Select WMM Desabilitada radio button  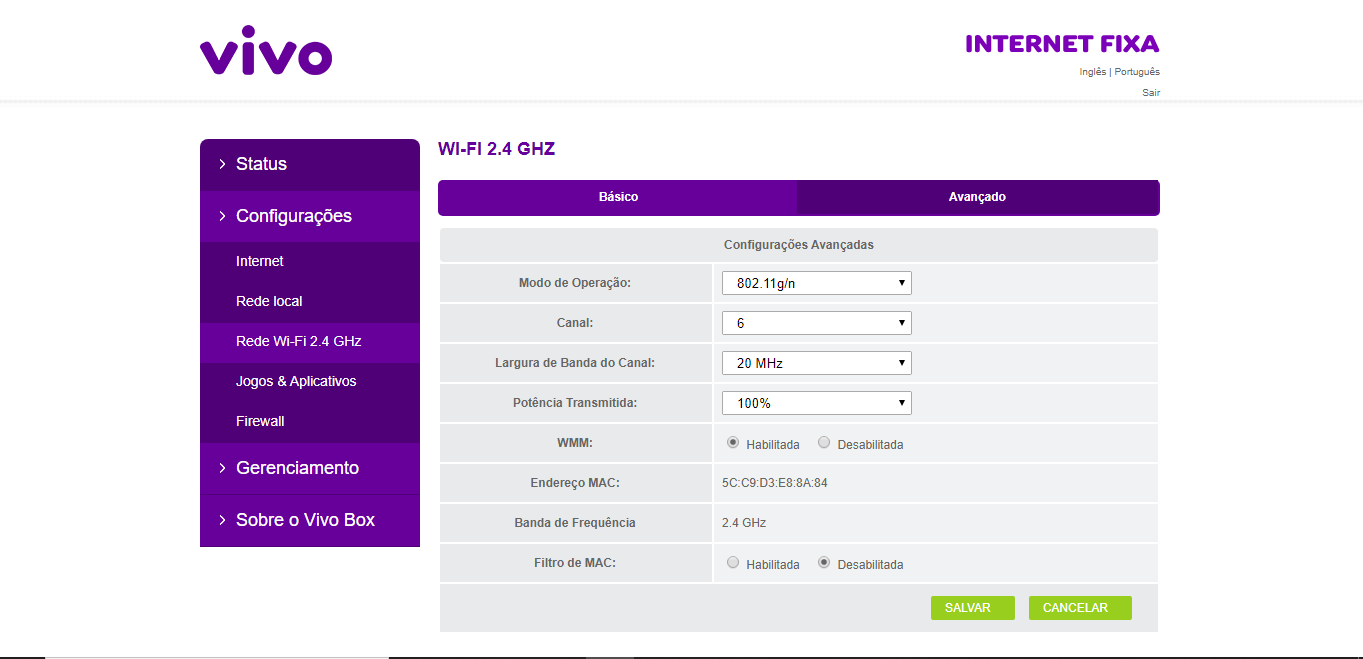pos(824,443)
